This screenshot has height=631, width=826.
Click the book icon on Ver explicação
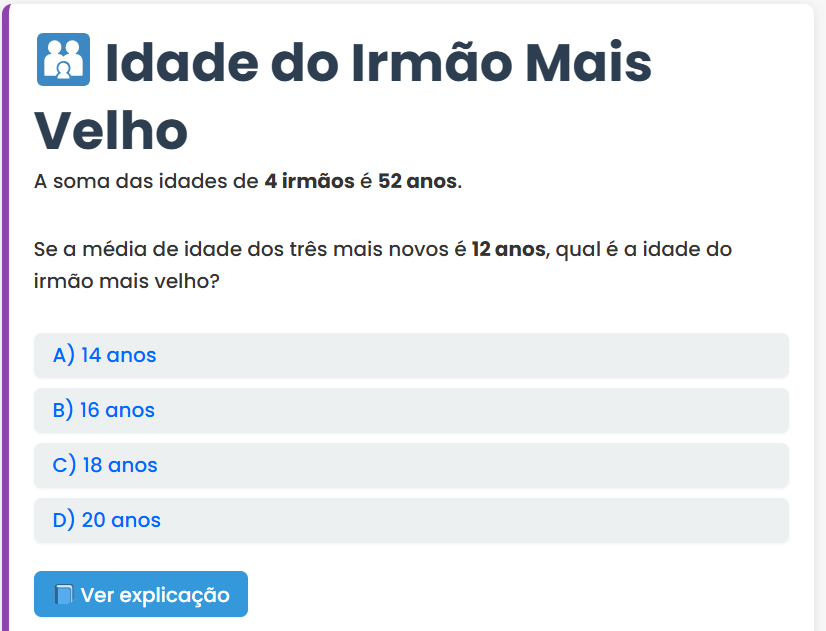(64, 595)
